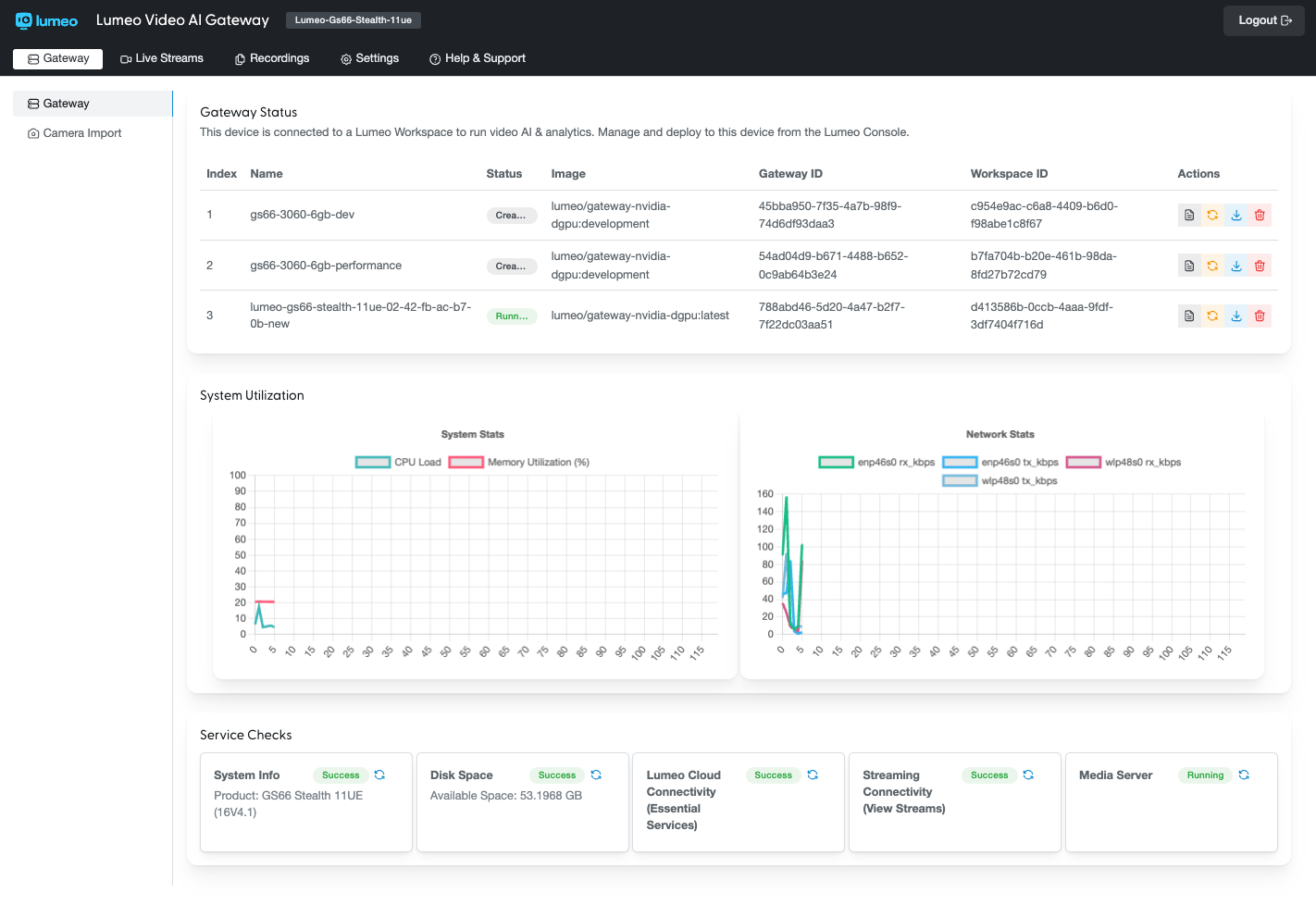
Task: Click Workspace ID starting d413586b
Action: pos(1042,316)
